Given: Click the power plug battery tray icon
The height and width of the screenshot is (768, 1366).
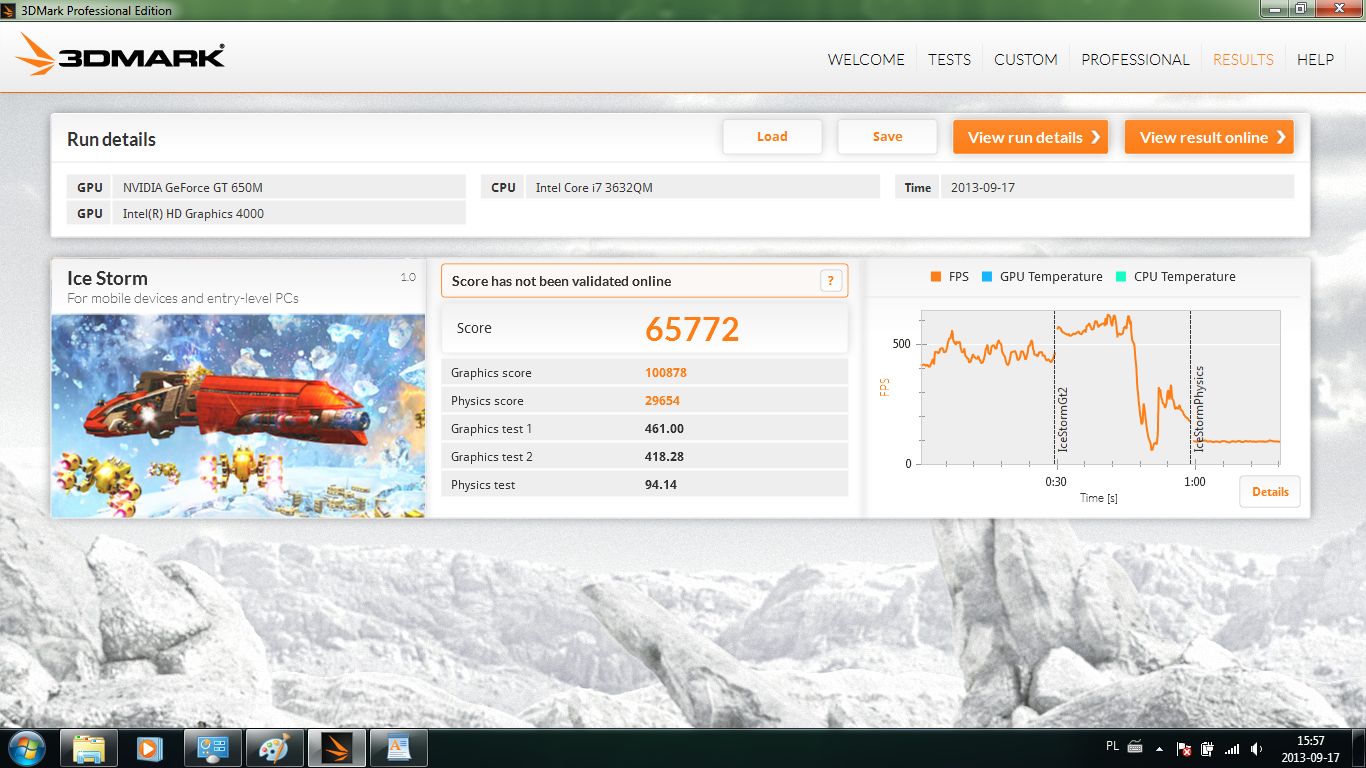Looking at the screenshot, I should [x=1208, y=748].
